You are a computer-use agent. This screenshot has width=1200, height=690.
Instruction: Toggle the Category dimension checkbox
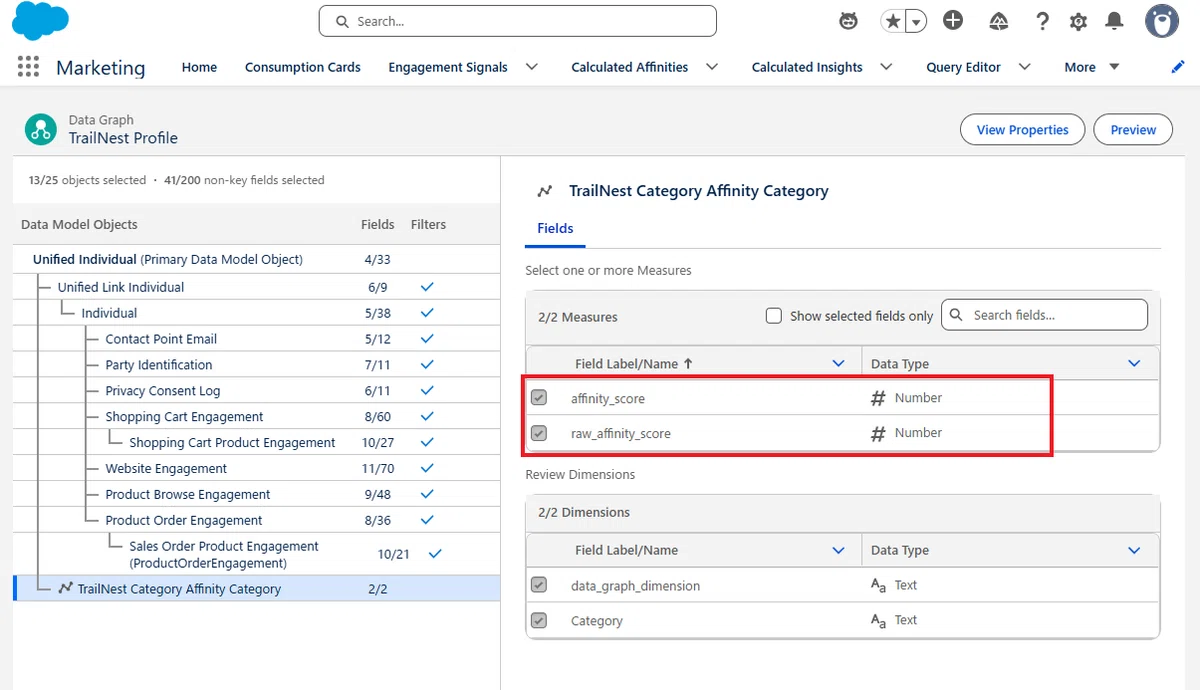tap(539, 620)
